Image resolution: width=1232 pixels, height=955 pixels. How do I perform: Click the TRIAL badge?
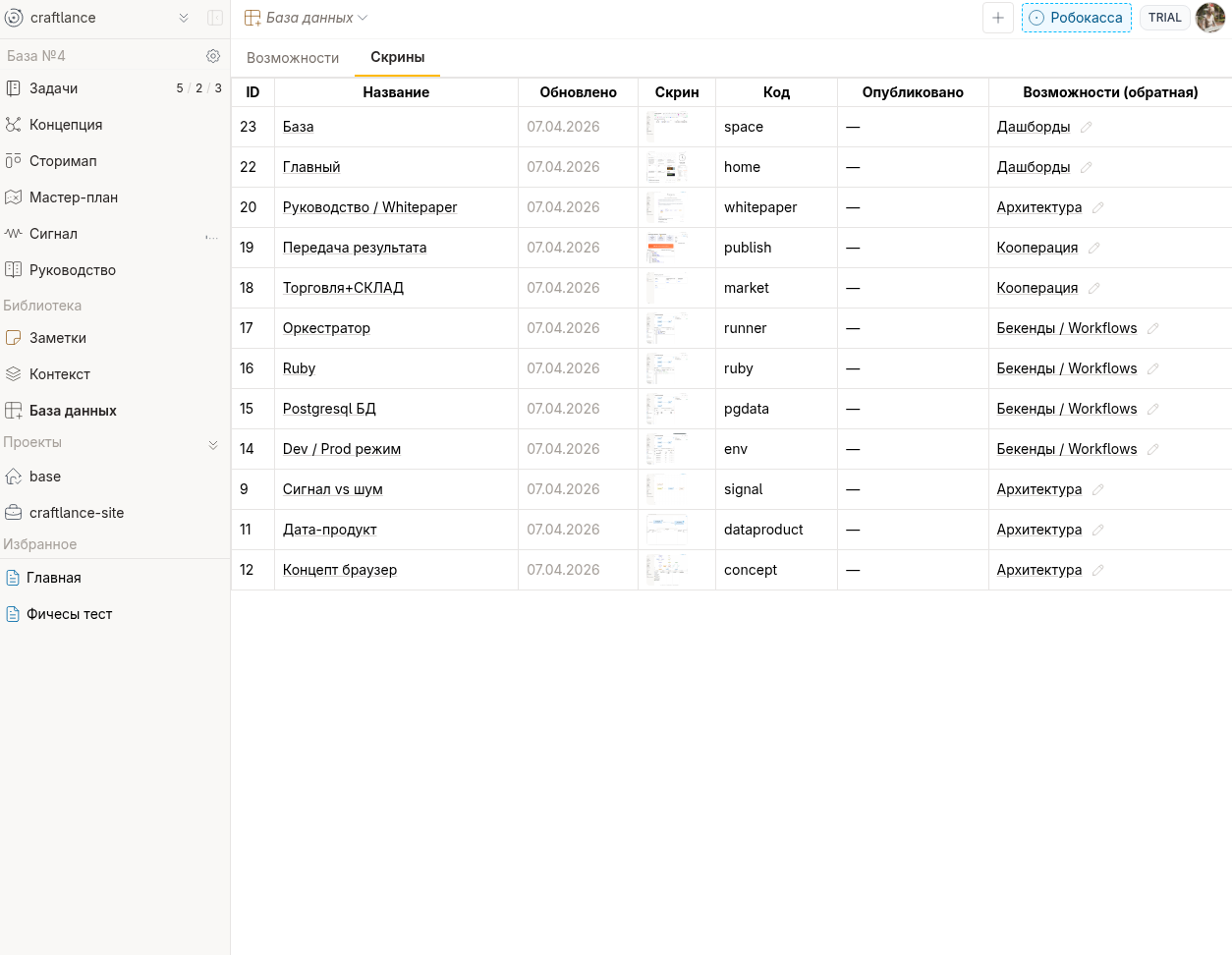pos(1164,18)
